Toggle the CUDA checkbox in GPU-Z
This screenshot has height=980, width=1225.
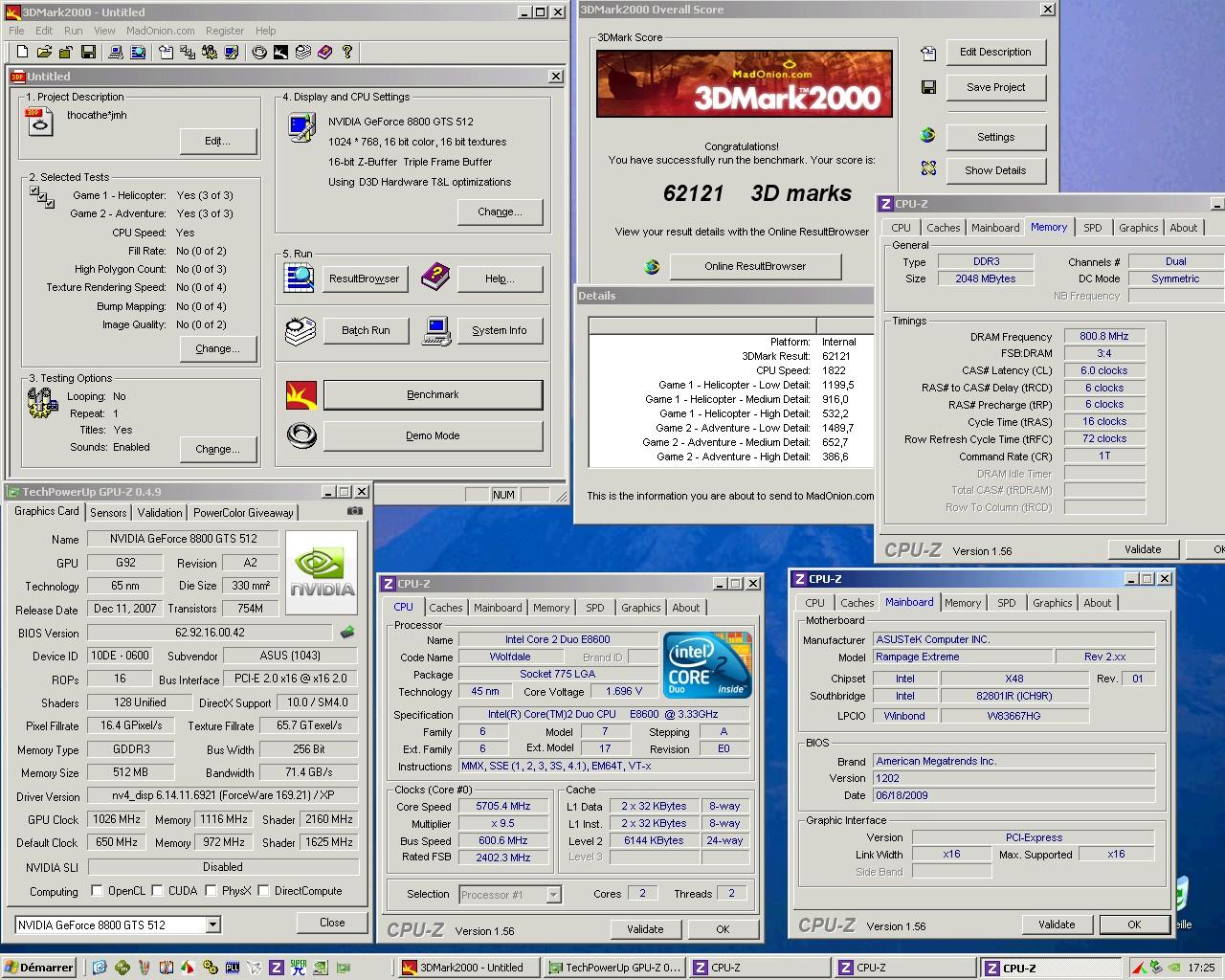[158, 890]
